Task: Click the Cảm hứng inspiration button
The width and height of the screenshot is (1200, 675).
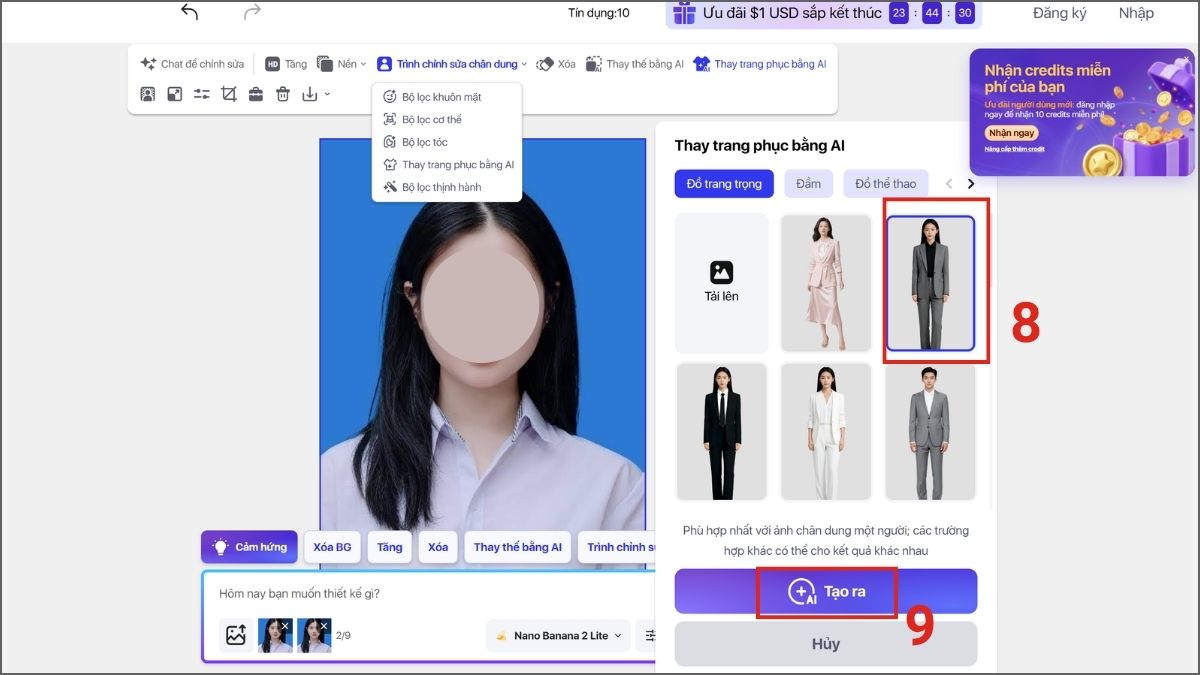Action: 249,547
